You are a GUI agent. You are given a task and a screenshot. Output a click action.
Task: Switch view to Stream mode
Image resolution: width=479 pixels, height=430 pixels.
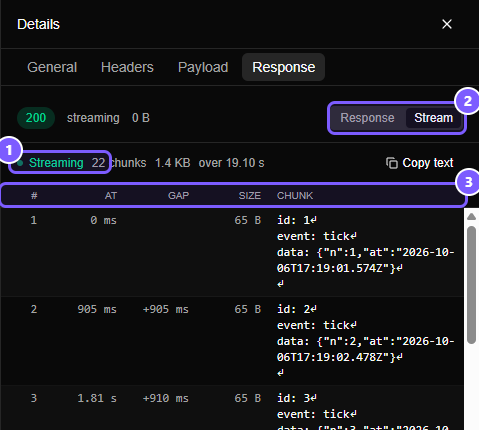(x=433, y=118)
